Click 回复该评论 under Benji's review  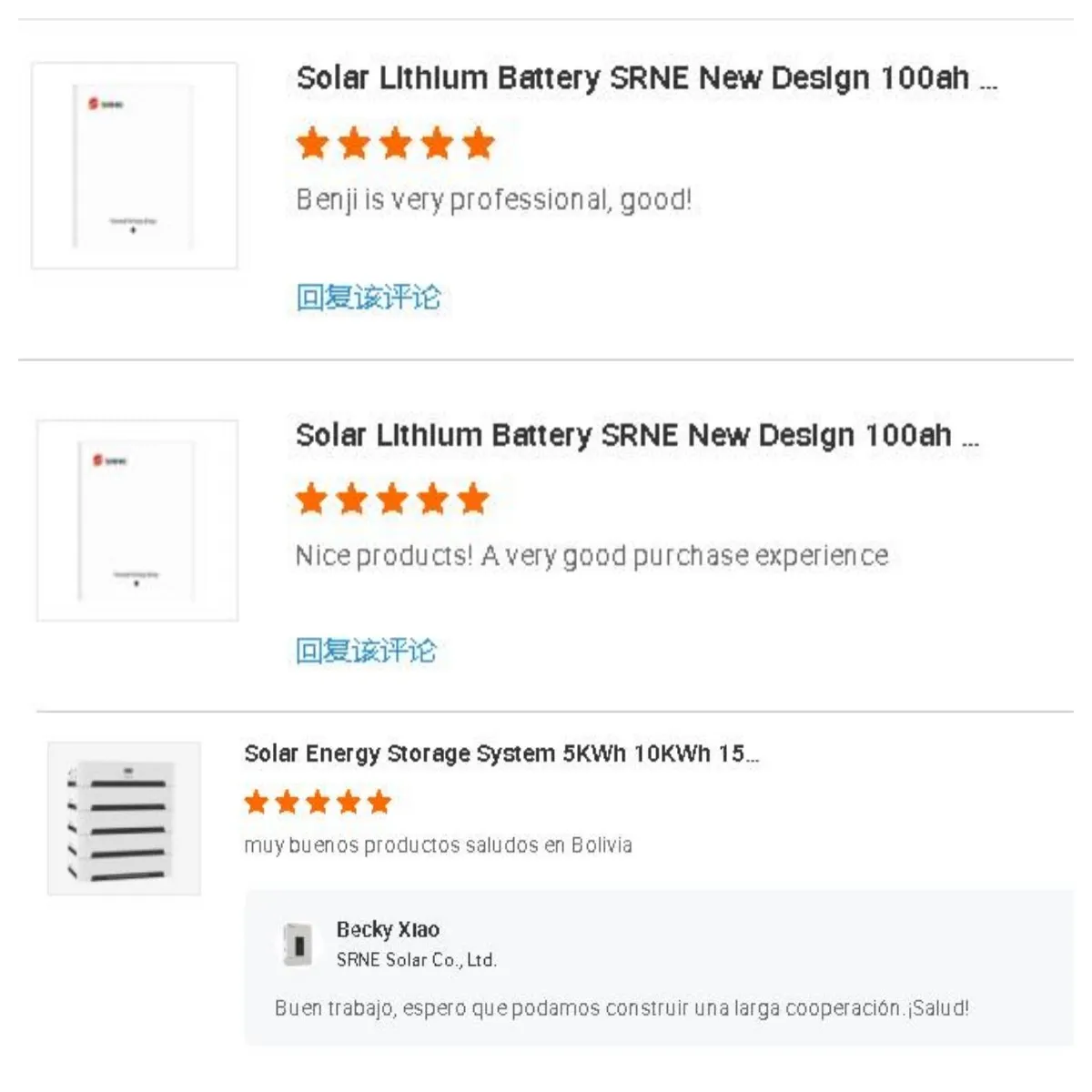coord(369,295)
